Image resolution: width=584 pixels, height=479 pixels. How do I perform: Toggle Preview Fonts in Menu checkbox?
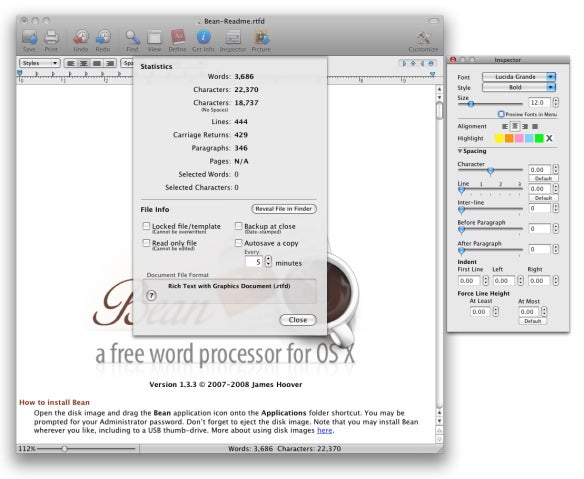[x=501, y=114]
